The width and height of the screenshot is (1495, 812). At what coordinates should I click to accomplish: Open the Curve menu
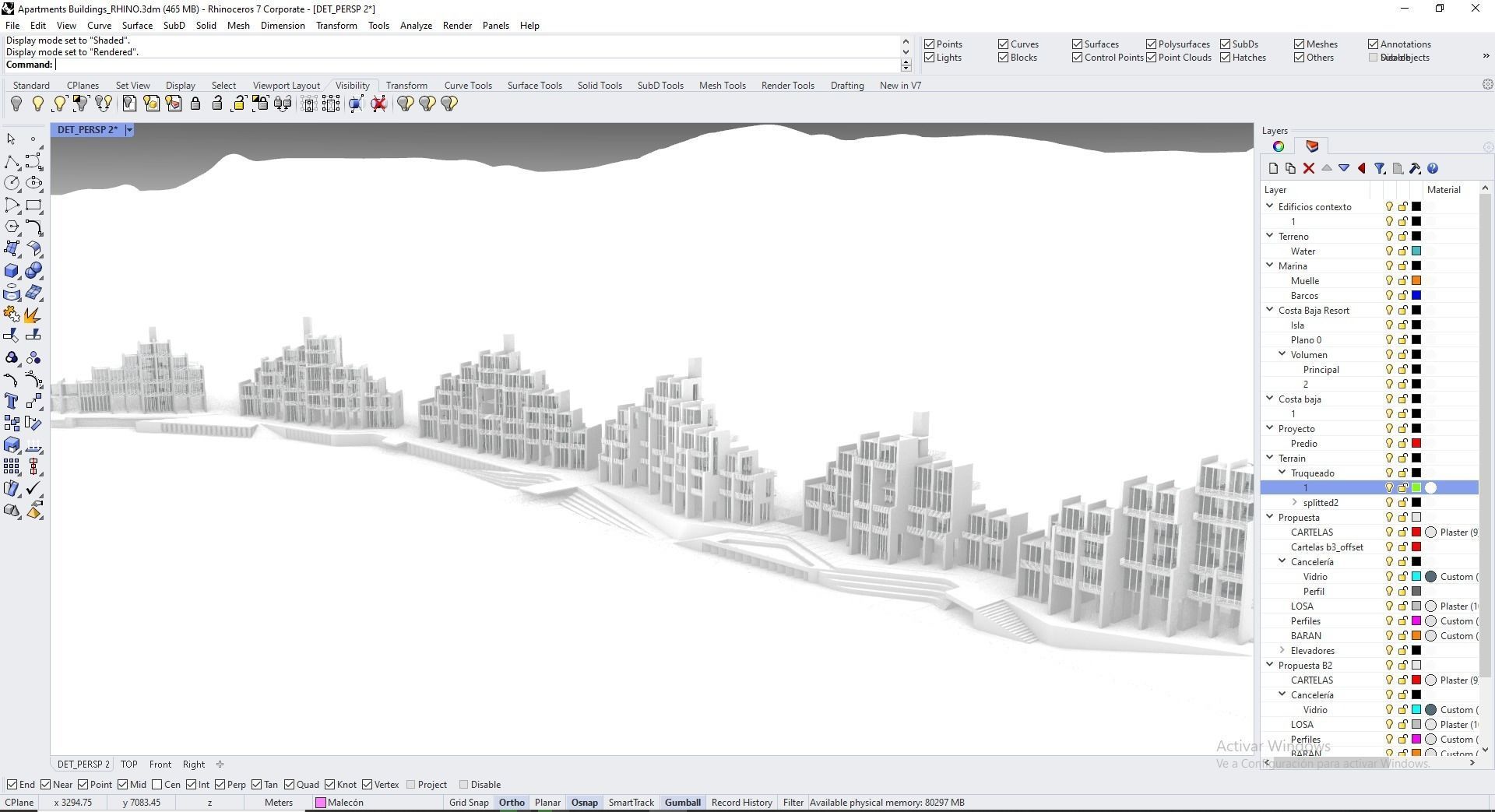(x=99, y=26)
